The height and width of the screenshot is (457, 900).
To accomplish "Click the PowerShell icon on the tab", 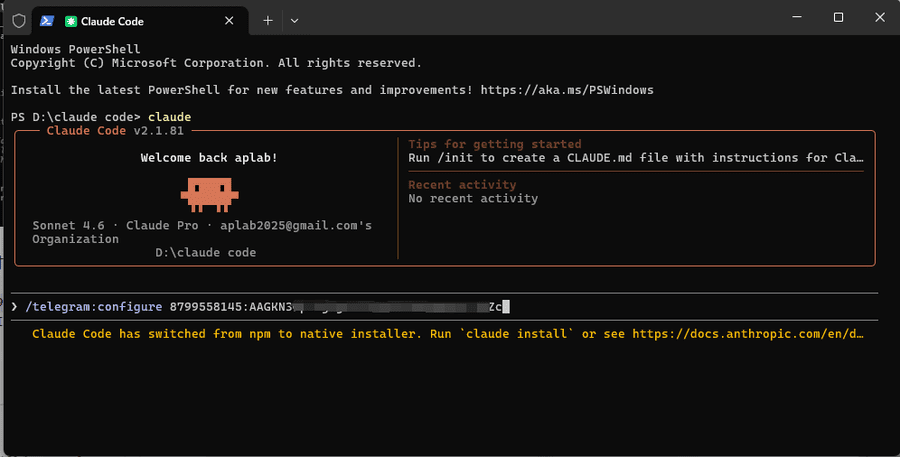I will click(47, 21).
